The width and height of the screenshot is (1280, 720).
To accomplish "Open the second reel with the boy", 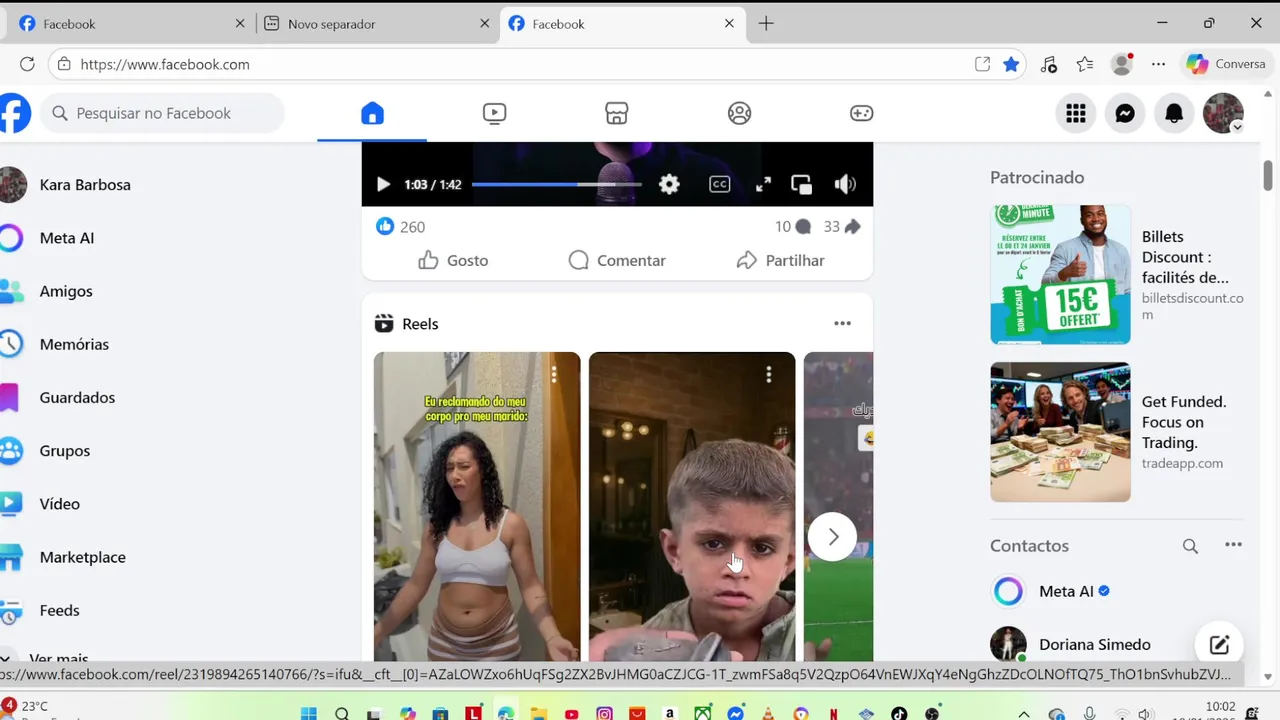I will (692, 506).
